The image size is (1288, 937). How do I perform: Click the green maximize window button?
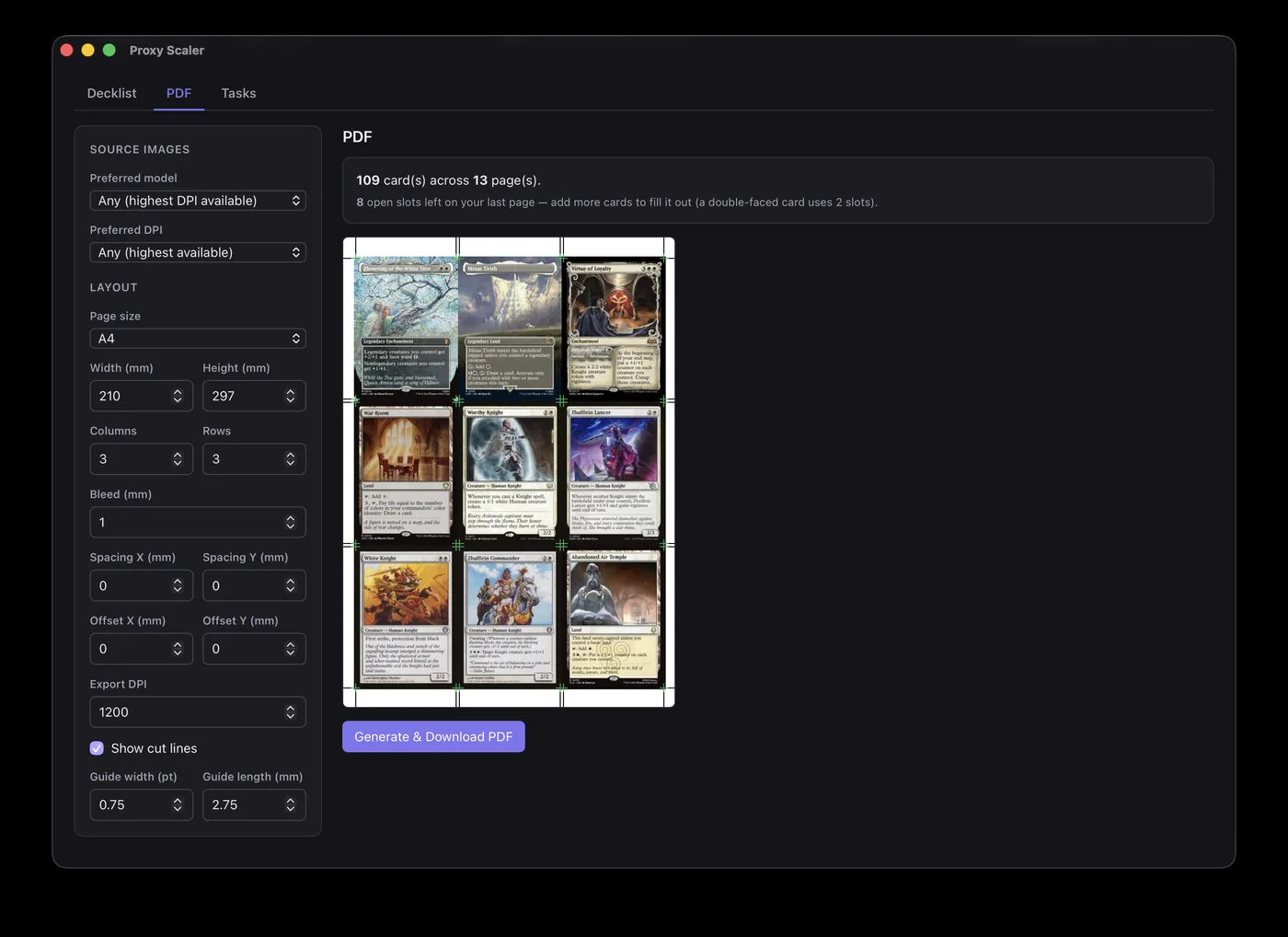point(109,50)
